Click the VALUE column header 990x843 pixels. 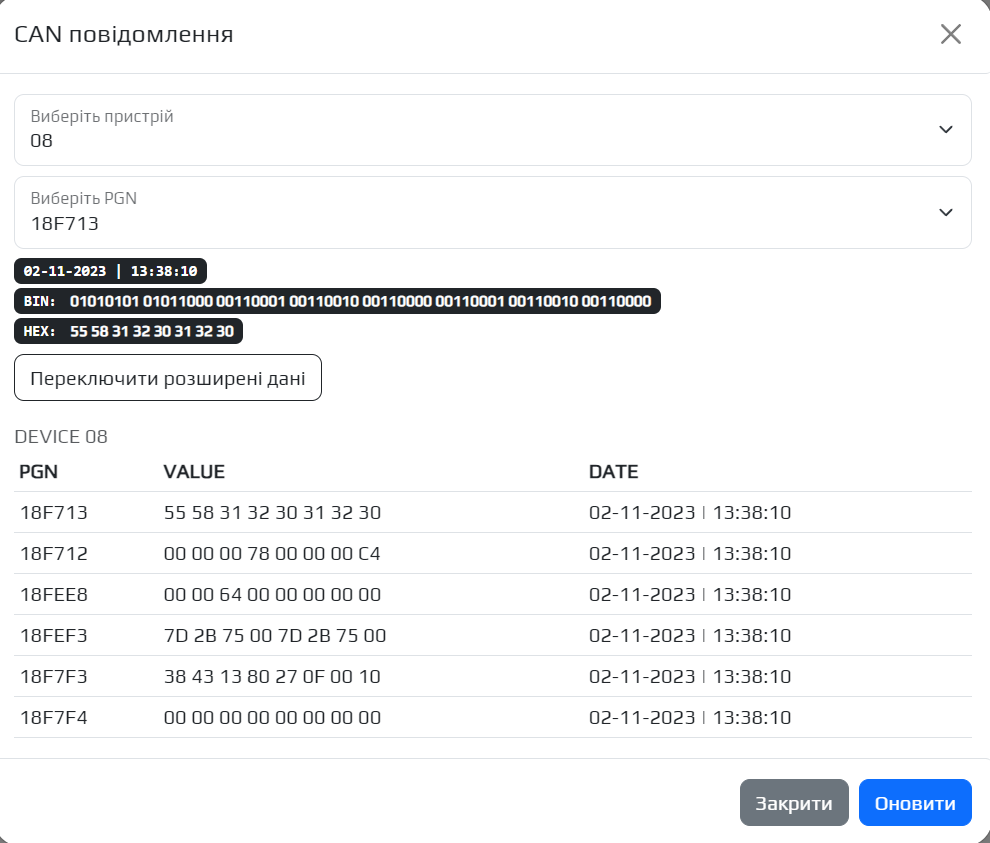pos(194,472)
